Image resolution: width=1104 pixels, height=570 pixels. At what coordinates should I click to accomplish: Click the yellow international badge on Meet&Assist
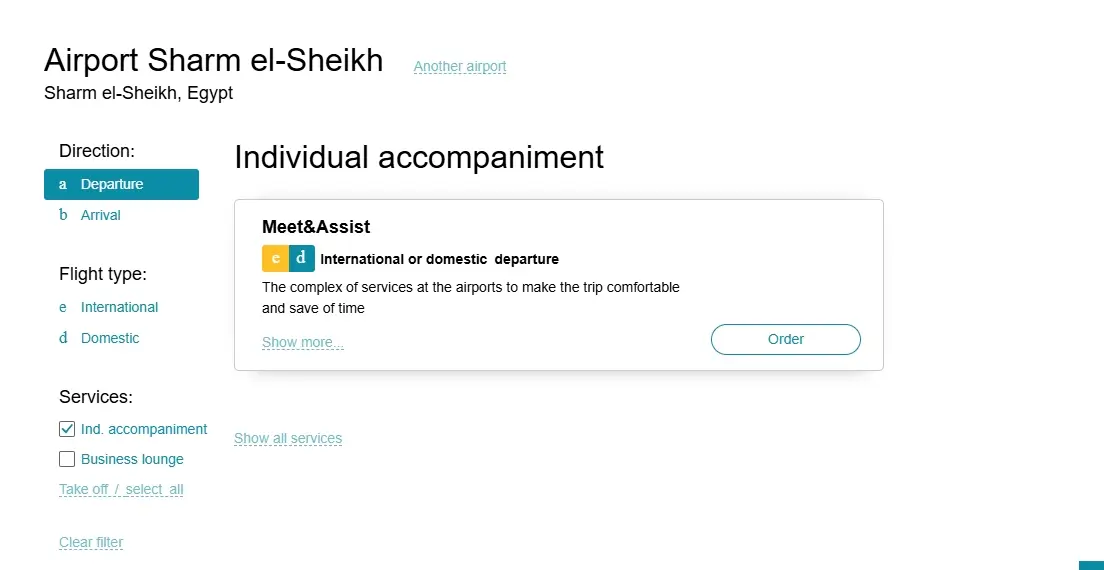coord(275,258)
